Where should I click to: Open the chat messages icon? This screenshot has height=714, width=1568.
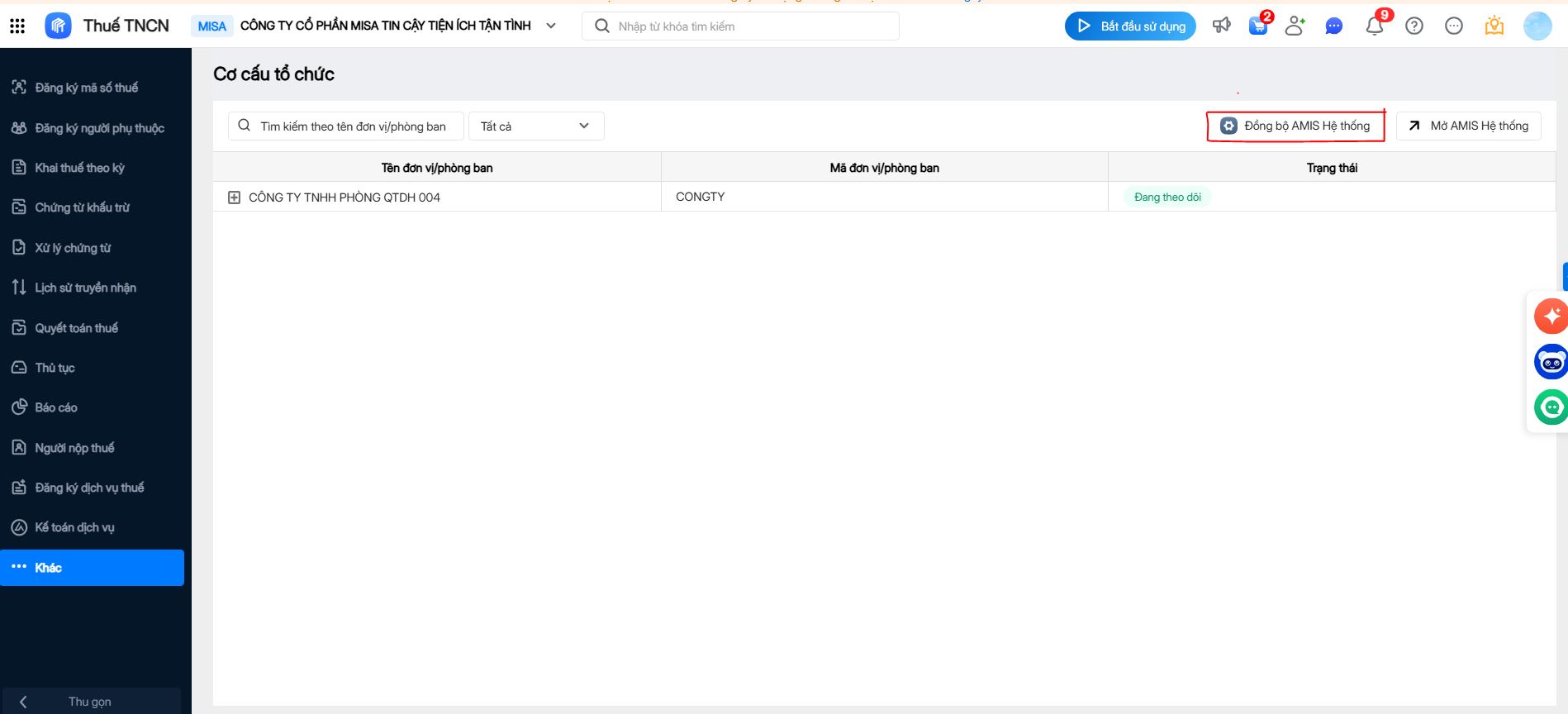[x=1333, y=26]
